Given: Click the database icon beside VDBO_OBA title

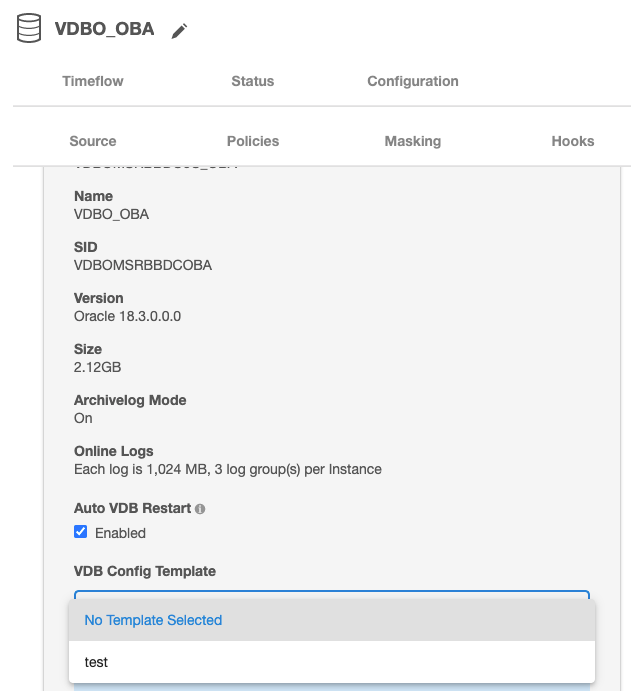Looking at the screenshot, I should pyautogui.click(x=29, y=29).
